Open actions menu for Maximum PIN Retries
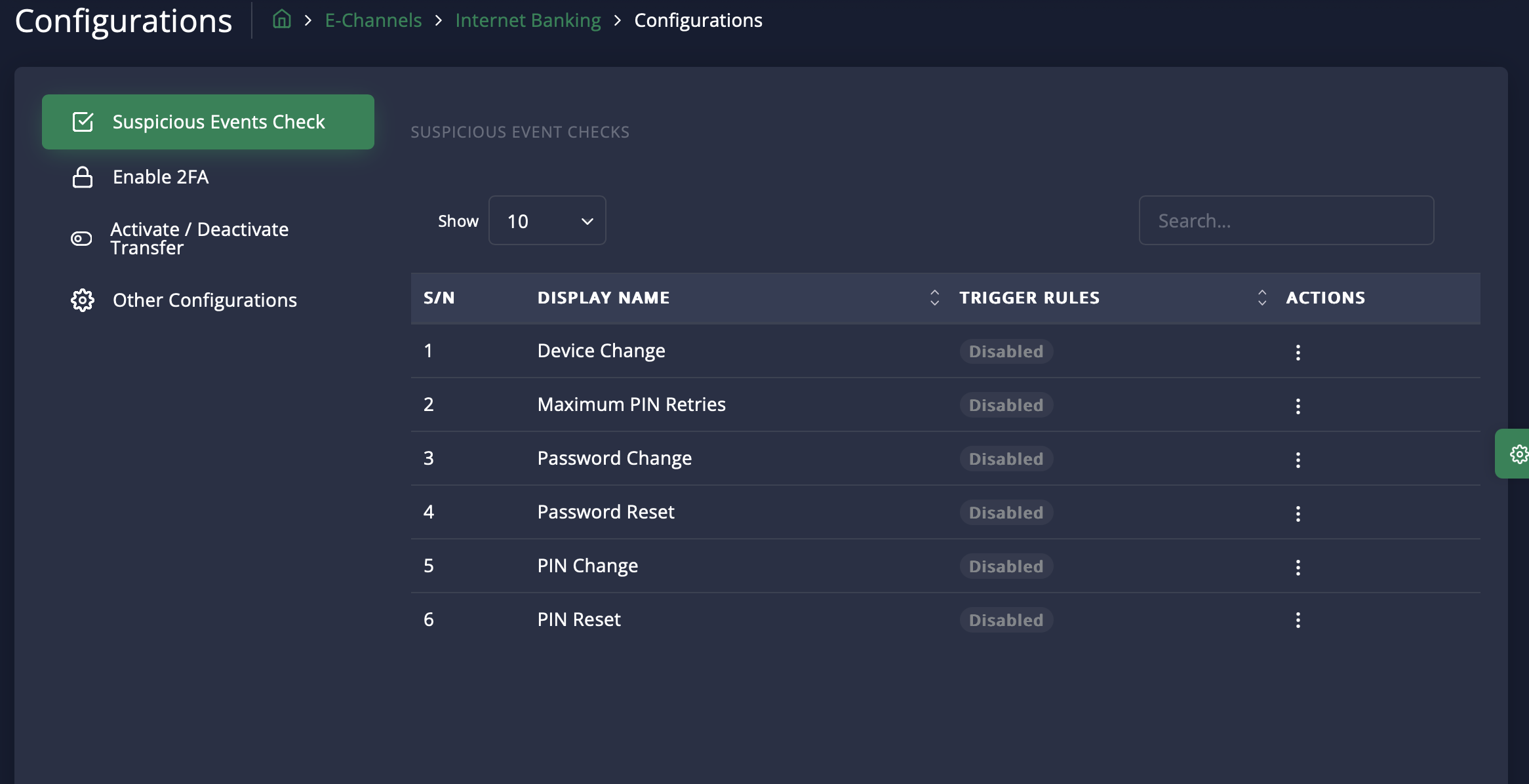 pyautogui.click(x=1298, y=406)
